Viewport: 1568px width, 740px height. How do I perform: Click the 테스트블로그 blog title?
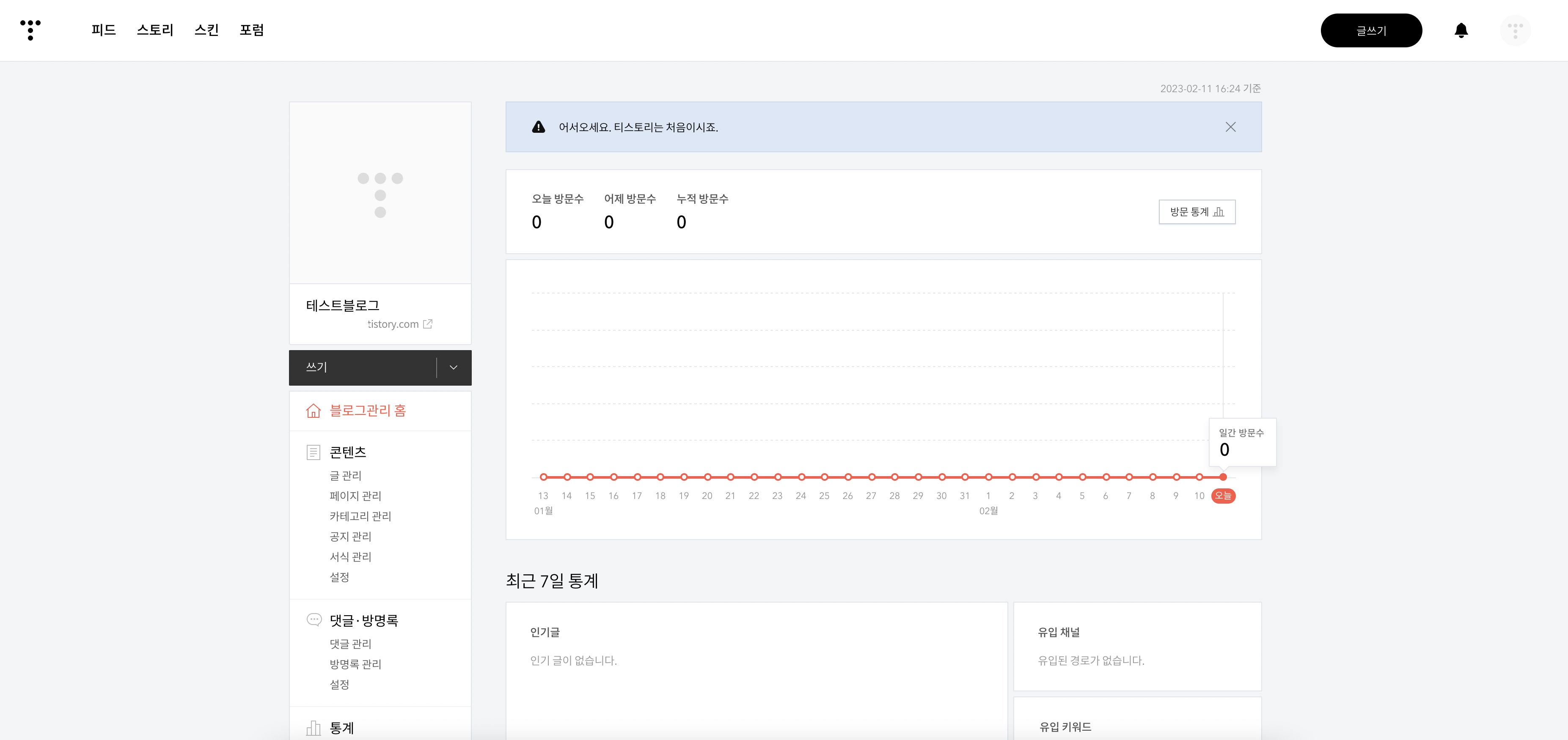[343, 305]
